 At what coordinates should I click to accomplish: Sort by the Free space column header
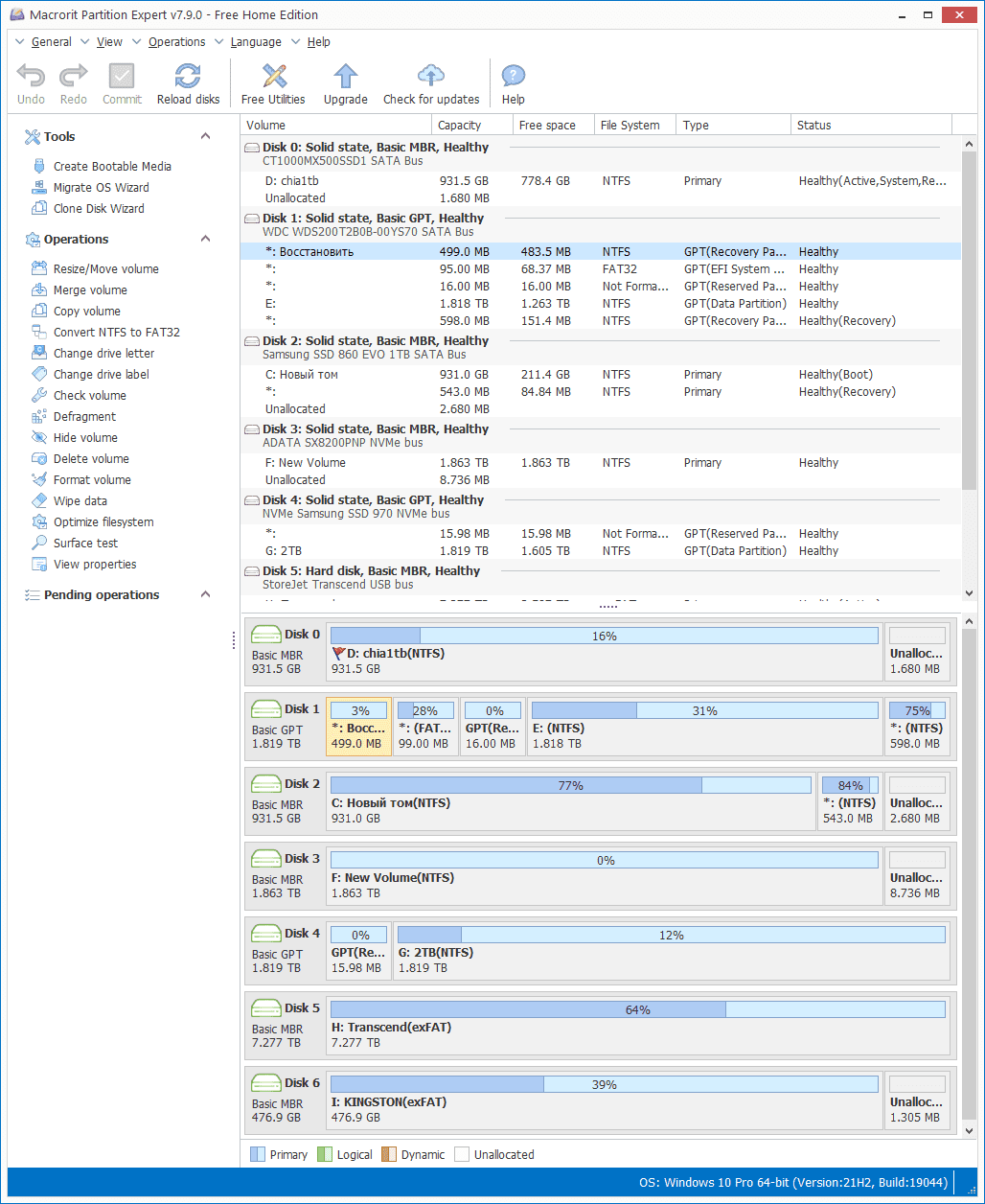coord(553,125)
